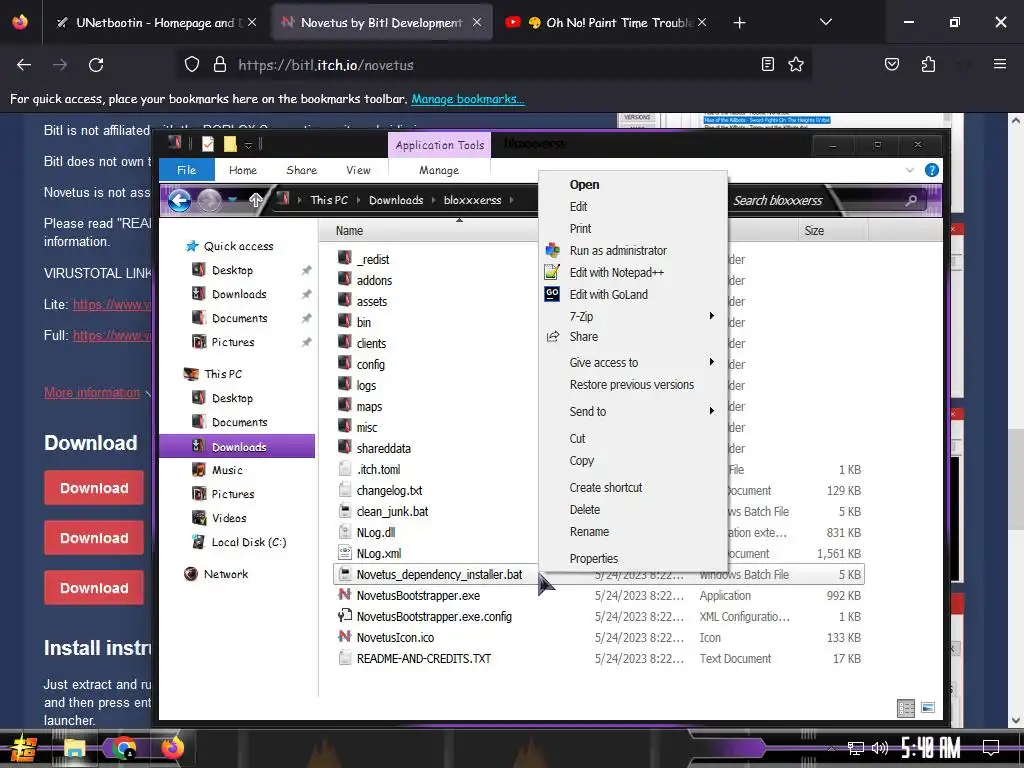1024x768 pixels.
Task: Reload the page in Firefox
Action: pyautogui.click(x=96, y=65)
